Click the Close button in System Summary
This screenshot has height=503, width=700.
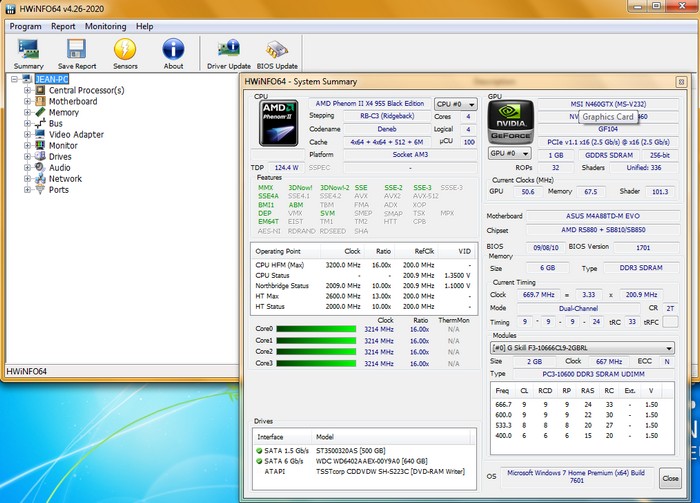tap(670, 478)
